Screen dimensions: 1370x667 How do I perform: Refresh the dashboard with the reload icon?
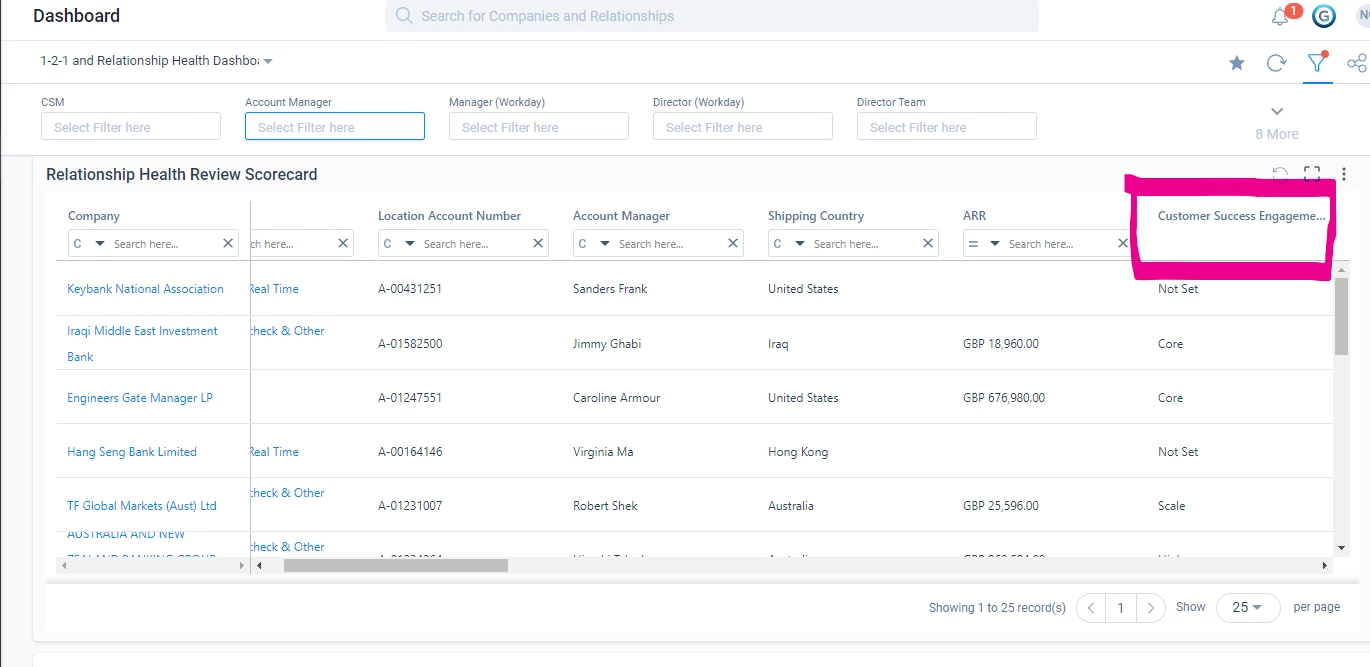tap(1276, 63)
